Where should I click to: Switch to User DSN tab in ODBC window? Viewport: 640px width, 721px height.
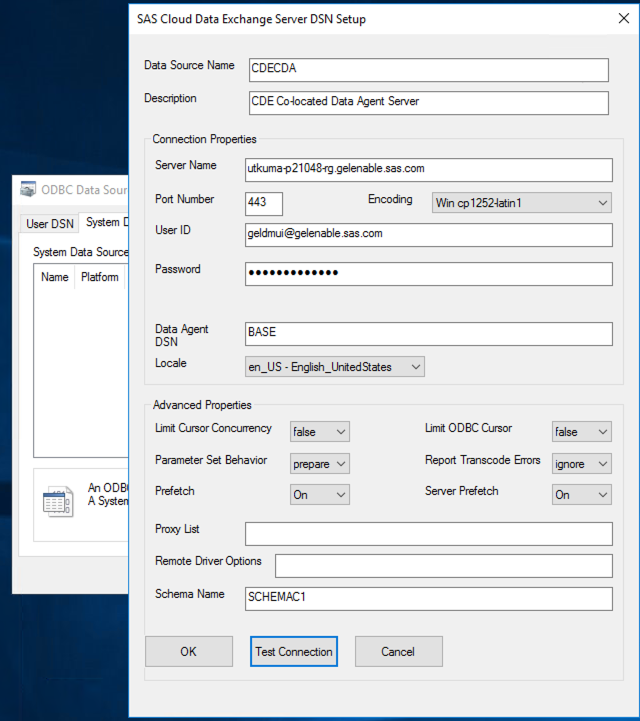click(50, 223)
